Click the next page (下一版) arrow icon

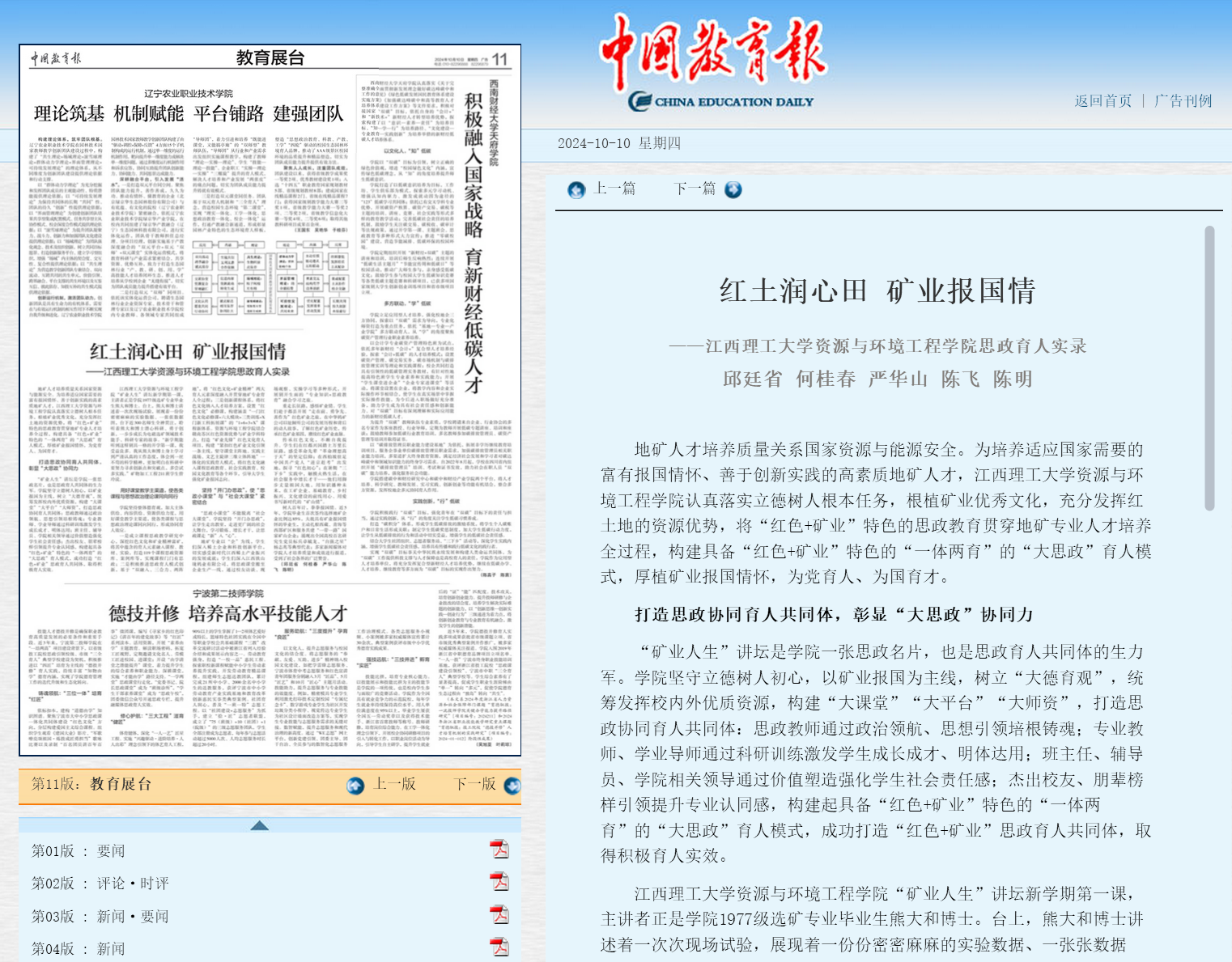pos(512,786)
